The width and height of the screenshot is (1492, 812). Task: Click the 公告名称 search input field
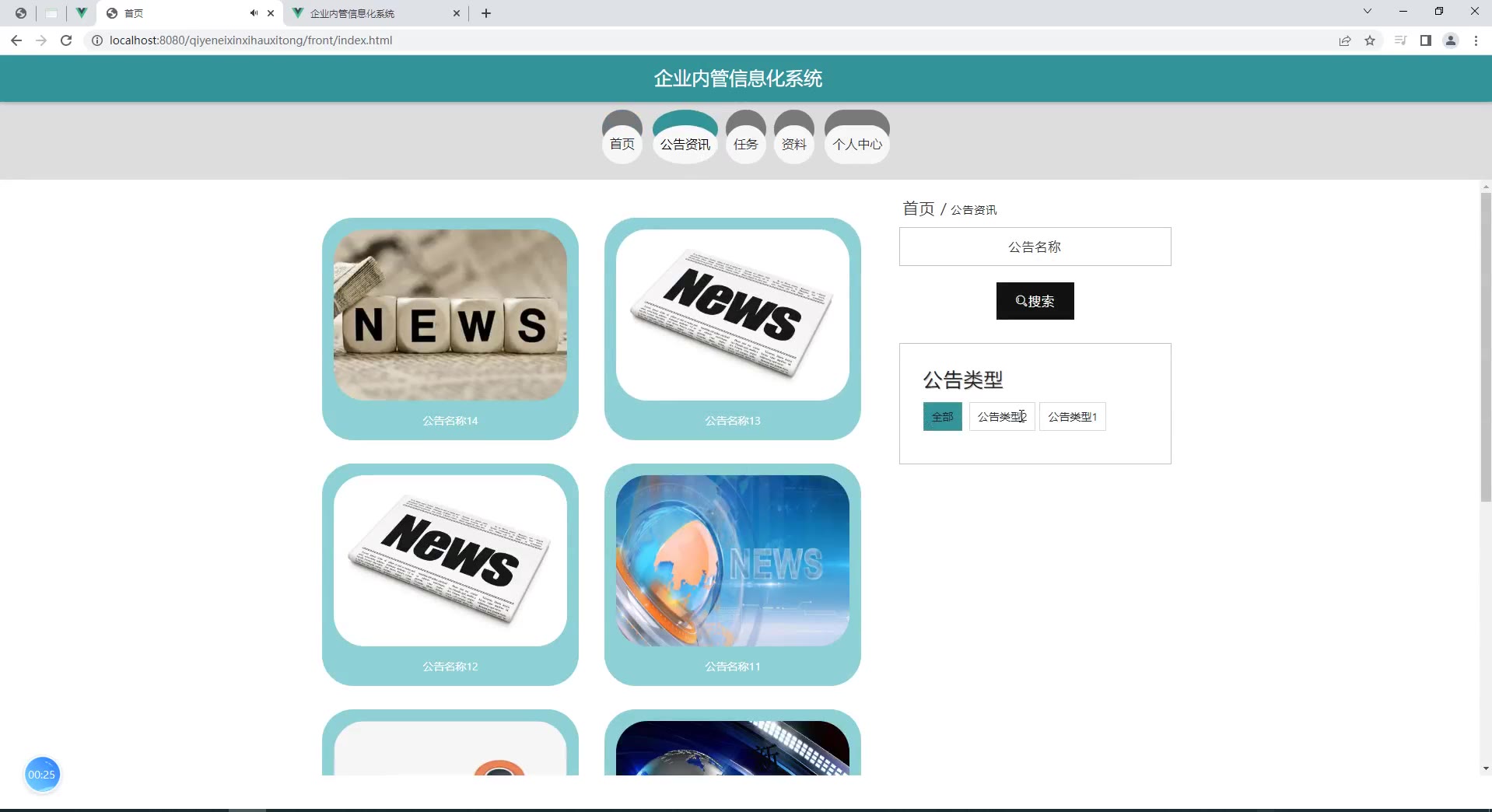pyautogui.click(x=1035, y=247)
